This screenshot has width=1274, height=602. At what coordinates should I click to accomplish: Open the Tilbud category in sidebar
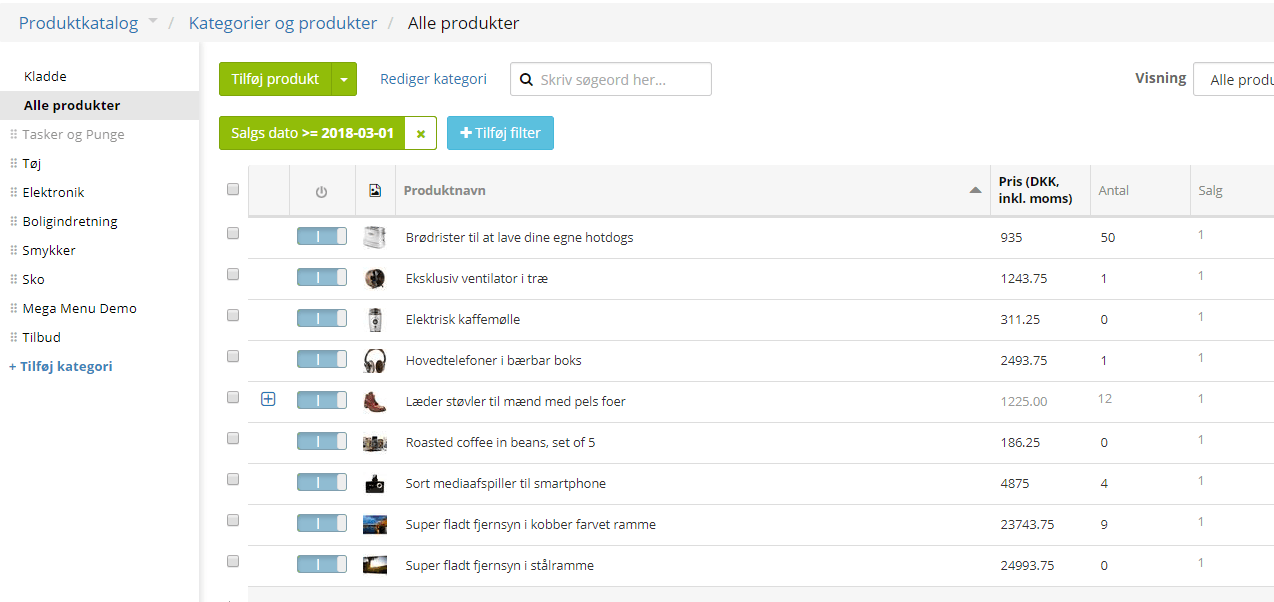point(41,337)
